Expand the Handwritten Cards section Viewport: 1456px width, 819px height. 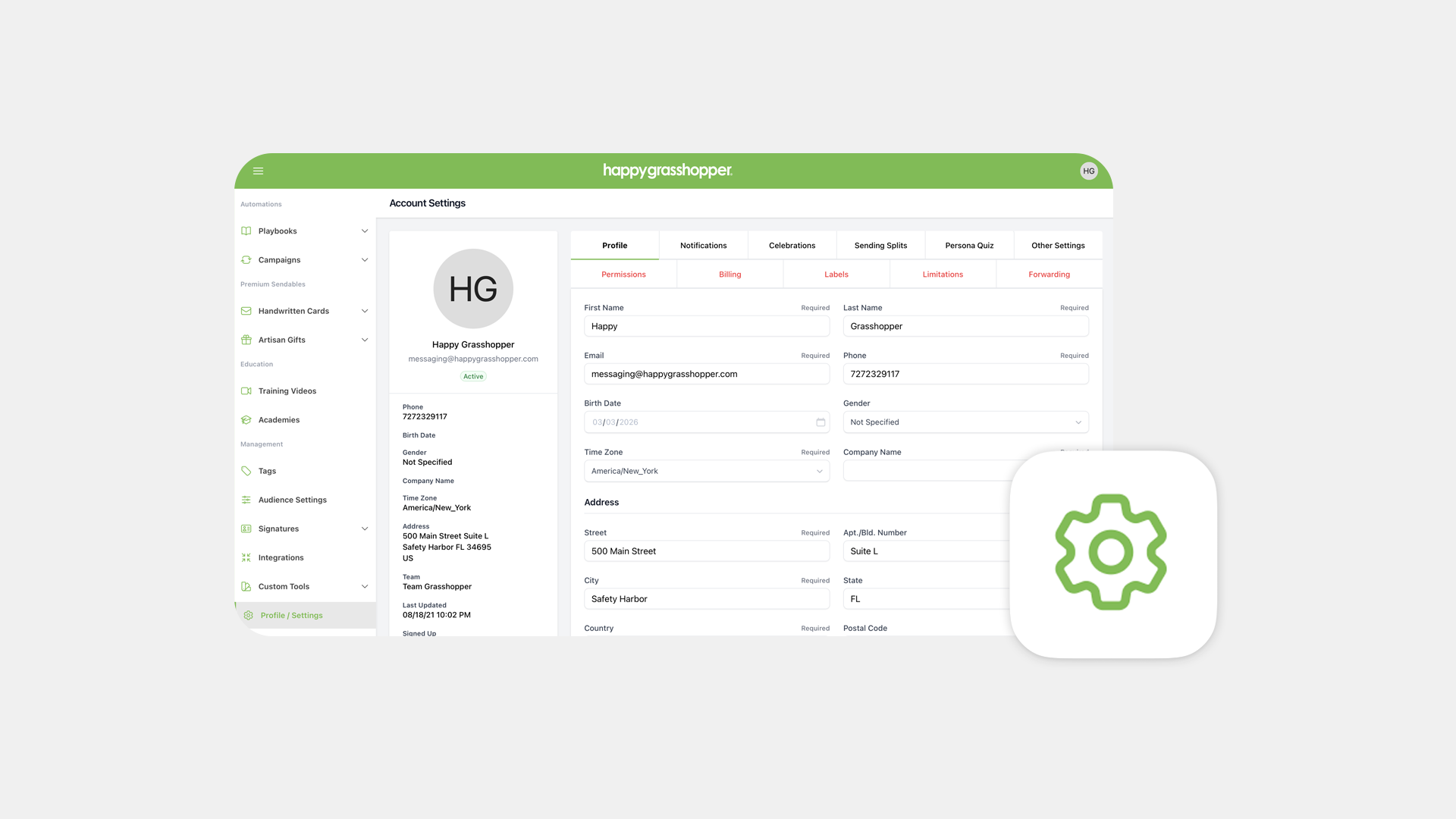point(365,311)
